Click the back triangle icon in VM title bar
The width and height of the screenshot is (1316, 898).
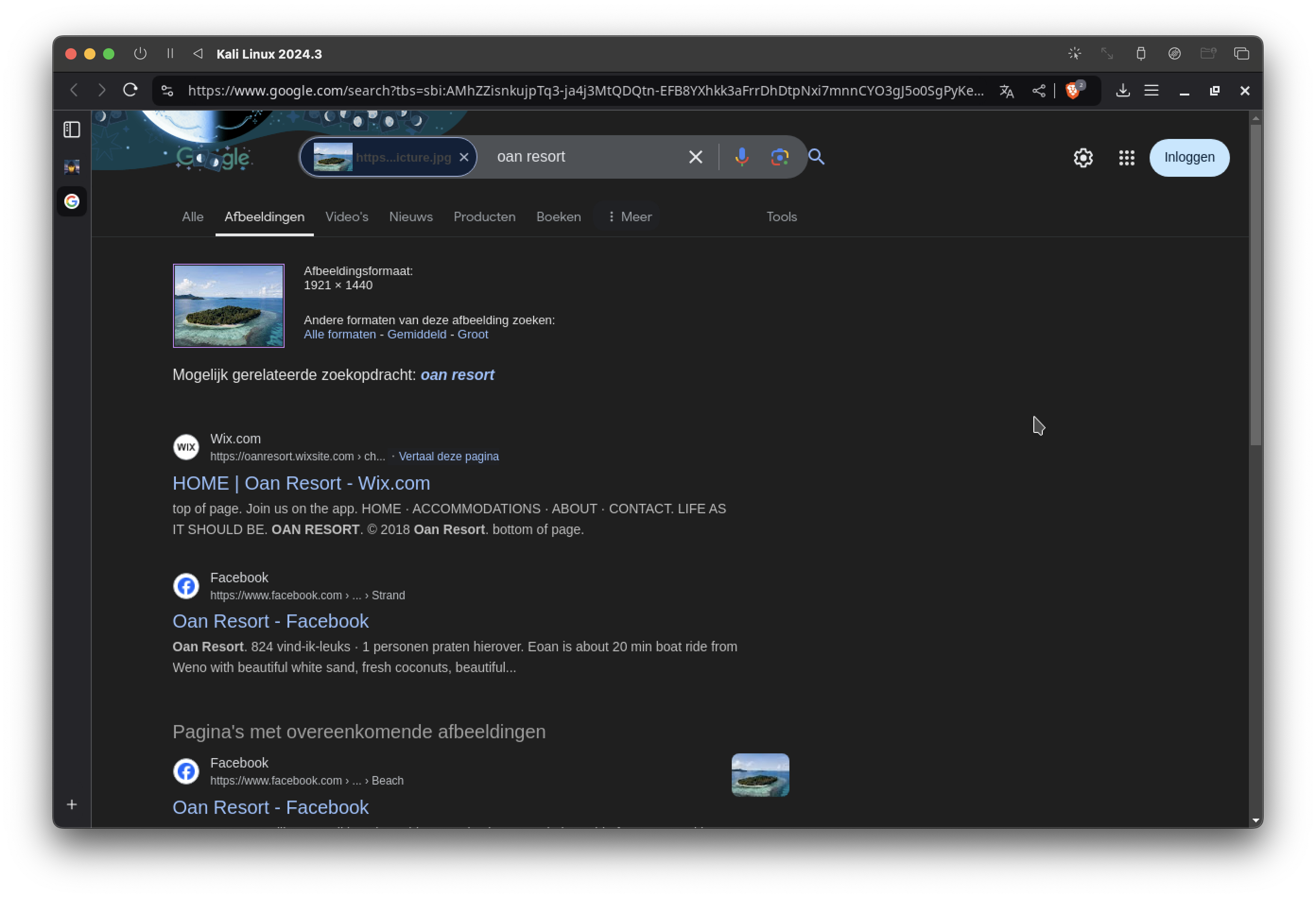[198, 54]
